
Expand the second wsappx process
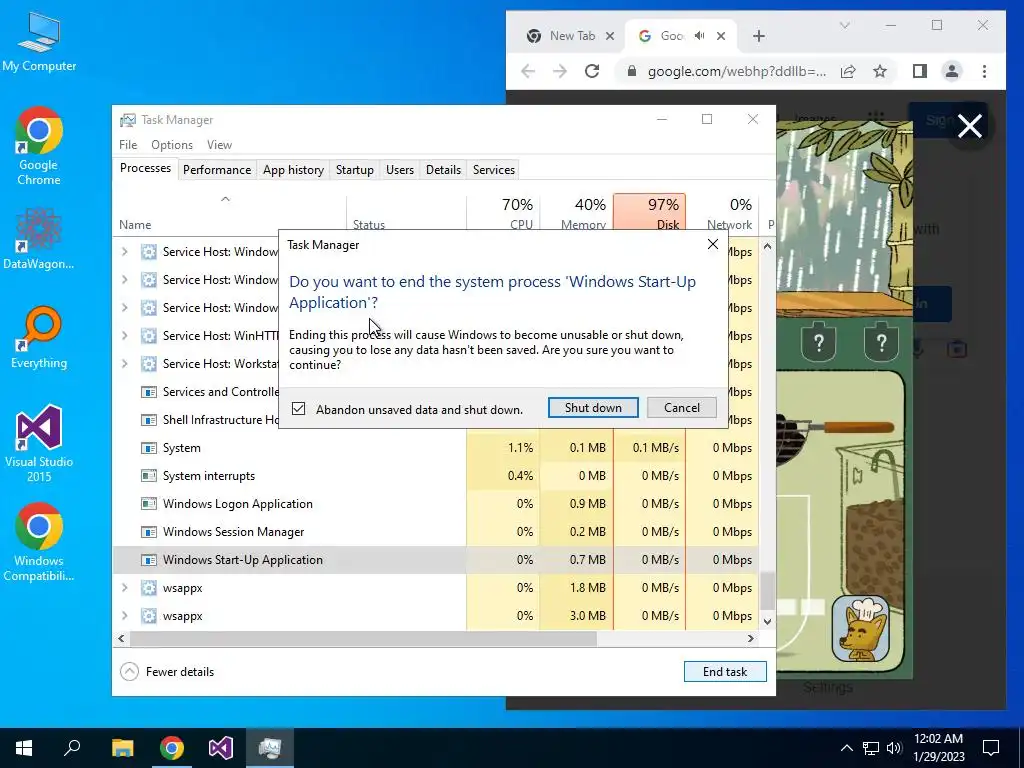point(125,616)
